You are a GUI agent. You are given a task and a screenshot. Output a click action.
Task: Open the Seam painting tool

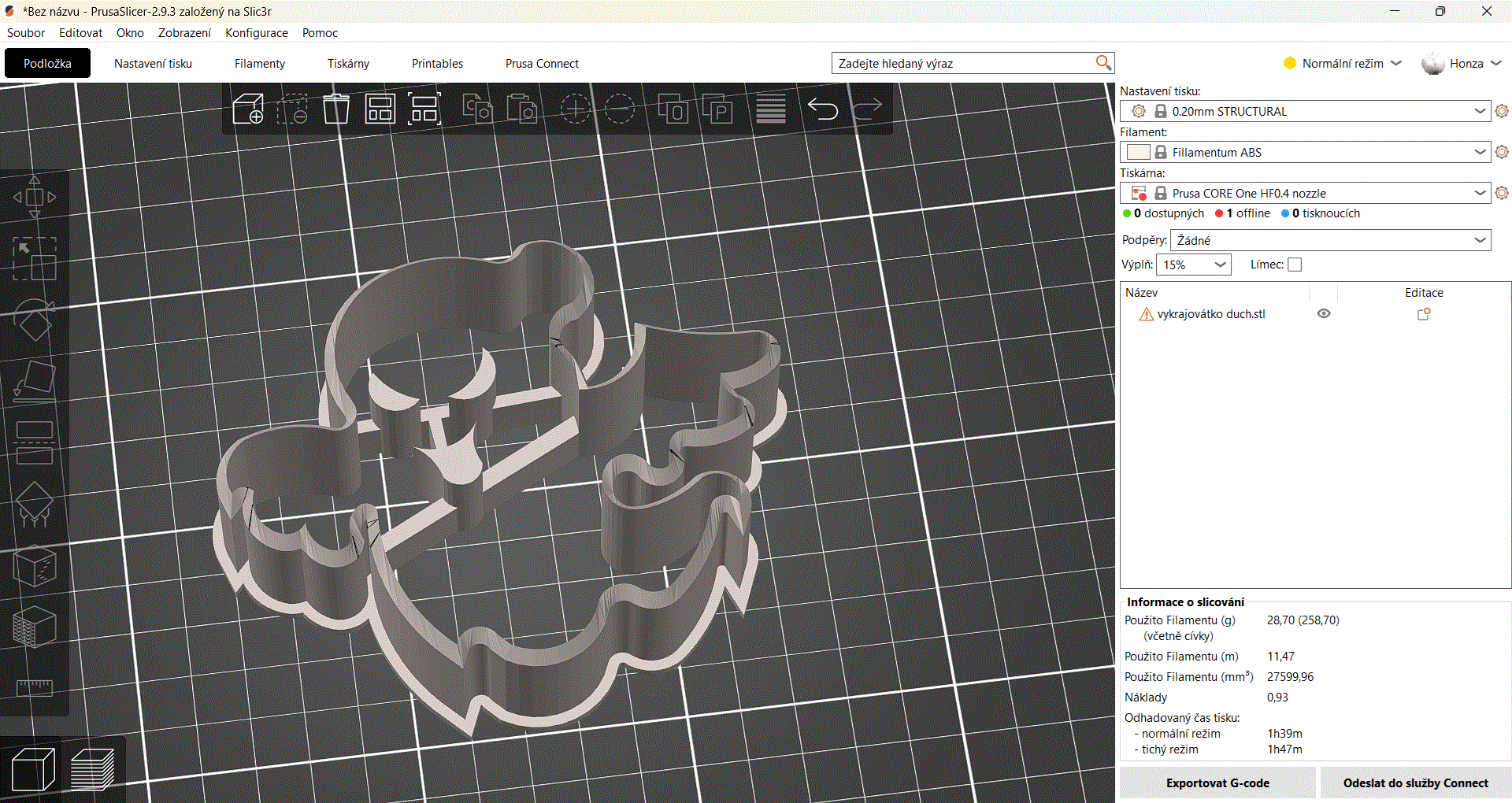(35, 565)
